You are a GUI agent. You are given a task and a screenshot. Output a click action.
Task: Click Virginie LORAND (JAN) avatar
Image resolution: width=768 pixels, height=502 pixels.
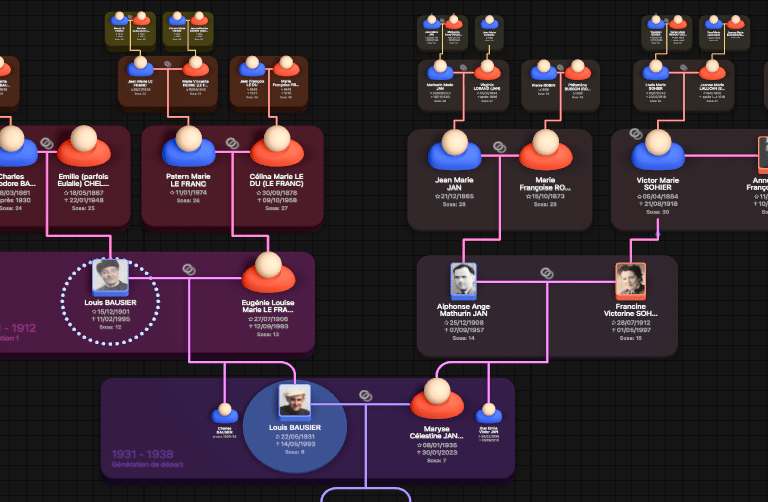(x=487, y=70)
